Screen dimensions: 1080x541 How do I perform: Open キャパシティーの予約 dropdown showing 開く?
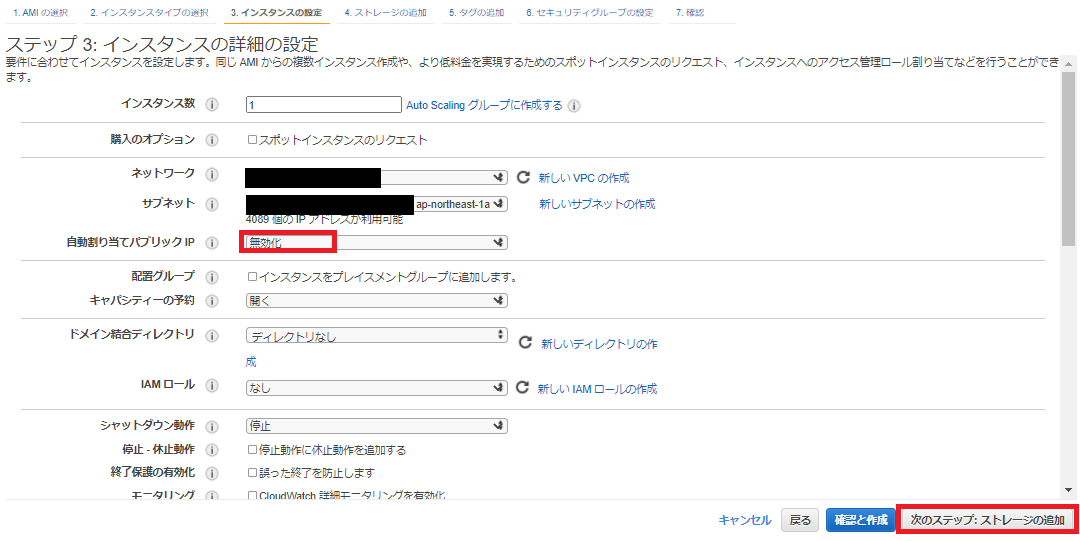[377, 300]
